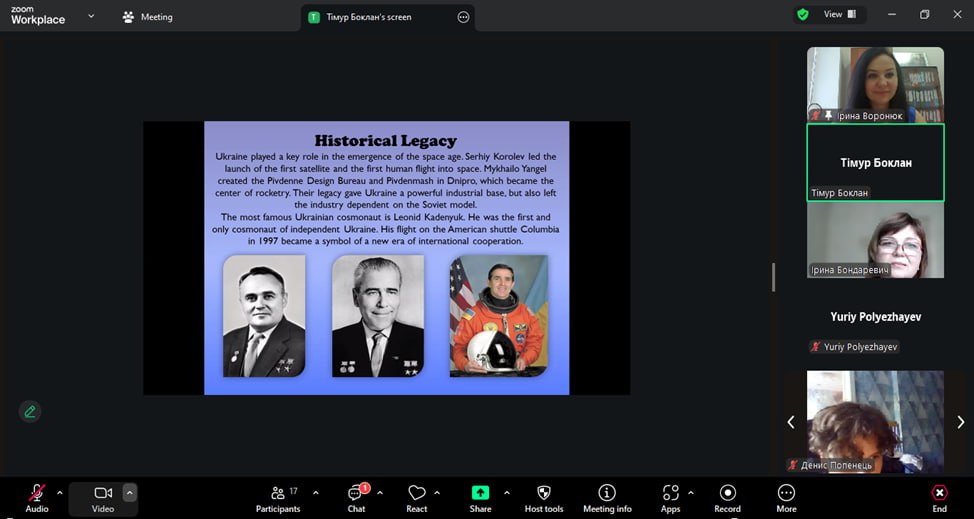974x519 pixels.
Task: Click the red End meeting button
Action: pos(939,496)
